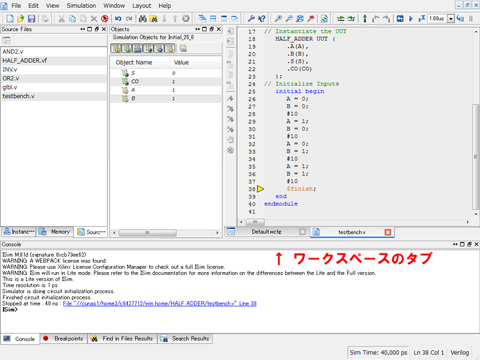Click the Undo arrow icon

click(x=118, y=19)
